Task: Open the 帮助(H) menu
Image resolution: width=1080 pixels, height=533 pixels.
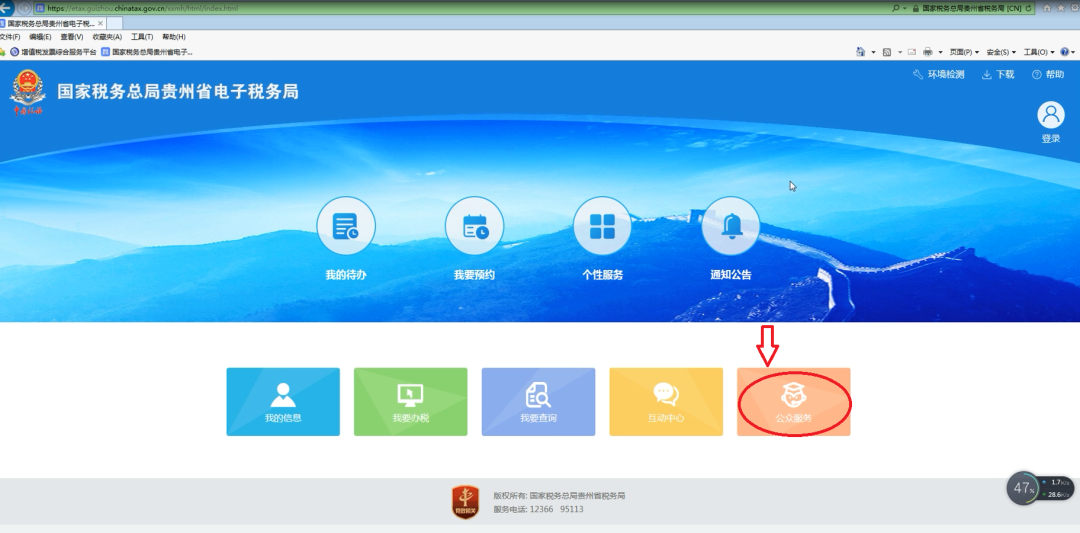Action: tap(174, 37)
